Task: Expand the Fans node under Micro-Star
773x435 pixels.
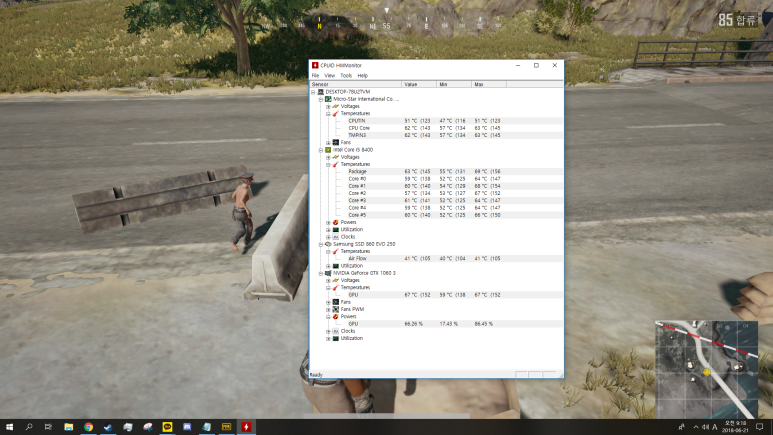Action: click(327, 142)
